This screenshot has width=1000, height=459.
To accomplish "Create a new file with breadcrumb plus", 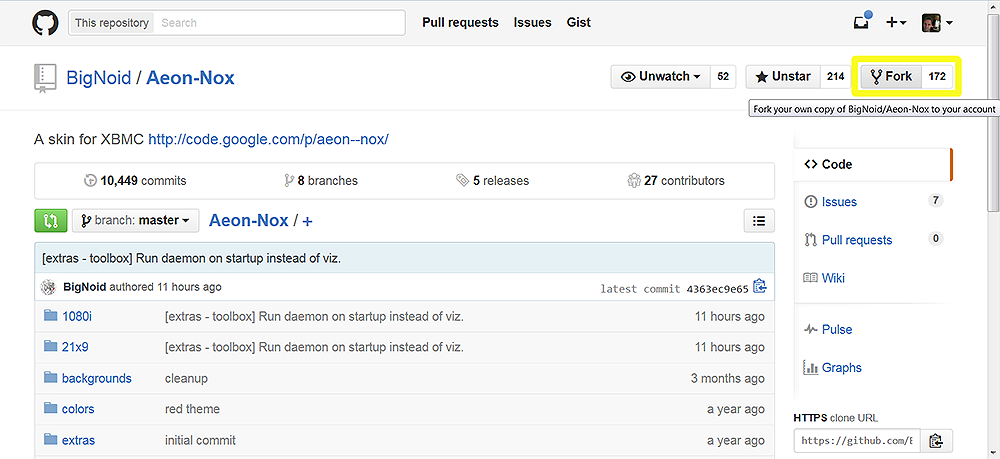I will [307, 221].
